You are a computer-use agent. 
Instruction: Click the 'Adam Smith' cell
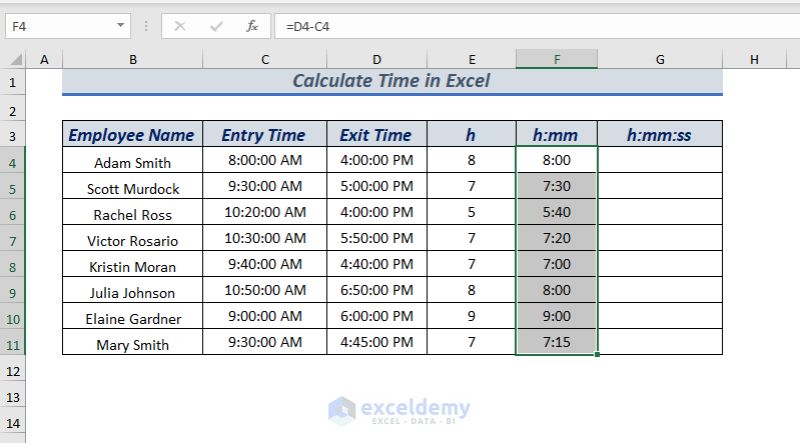pos(133,160)
